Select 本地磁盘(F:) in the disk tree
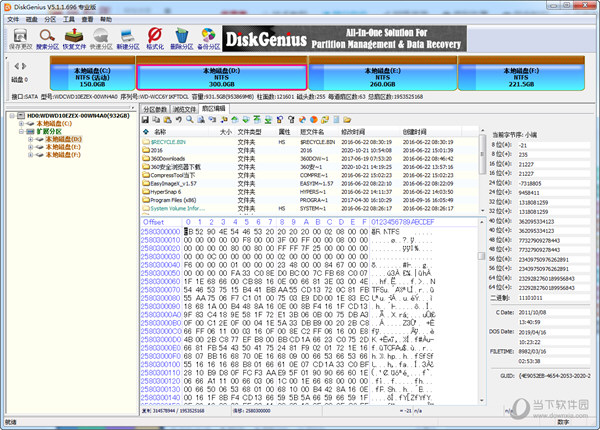Image resolution: width=600 pixels, height=430 pixels. (x=63, y=155)
